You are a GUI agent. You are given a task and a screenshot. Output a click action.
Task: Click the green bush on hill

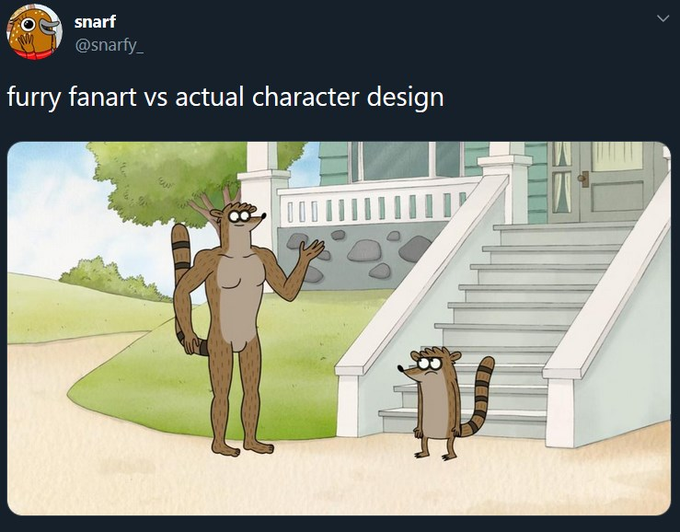113,280
